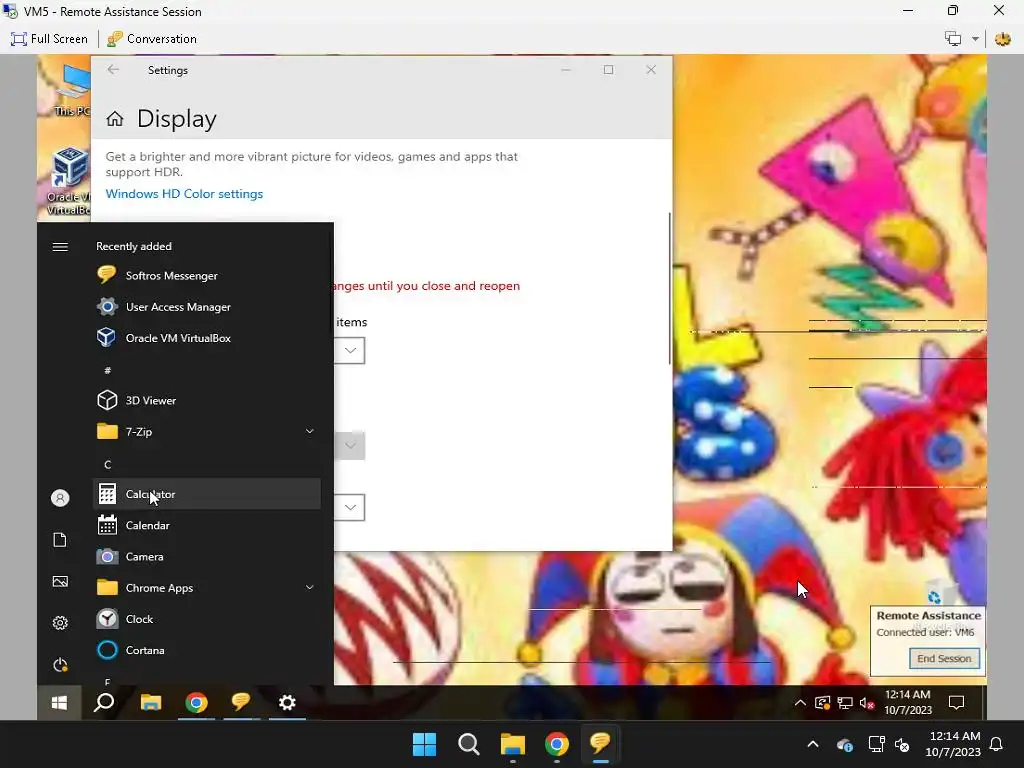The width and height of the screenshot is (1024, 768).
Task: Show hidden icons in host system tray
Action: click(813, 744)
